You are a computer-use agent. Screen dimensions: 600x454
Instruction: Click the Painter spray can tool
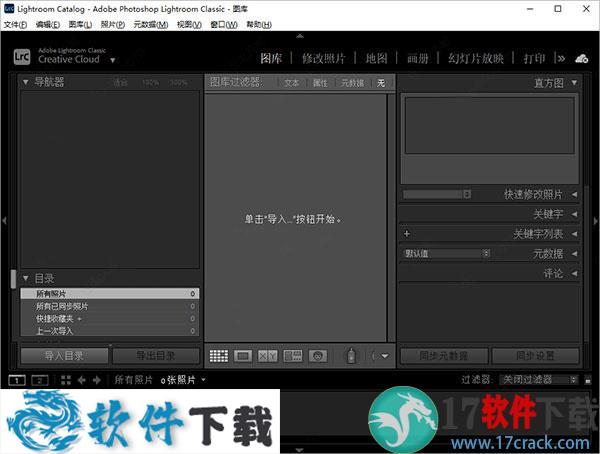(351, 355)
